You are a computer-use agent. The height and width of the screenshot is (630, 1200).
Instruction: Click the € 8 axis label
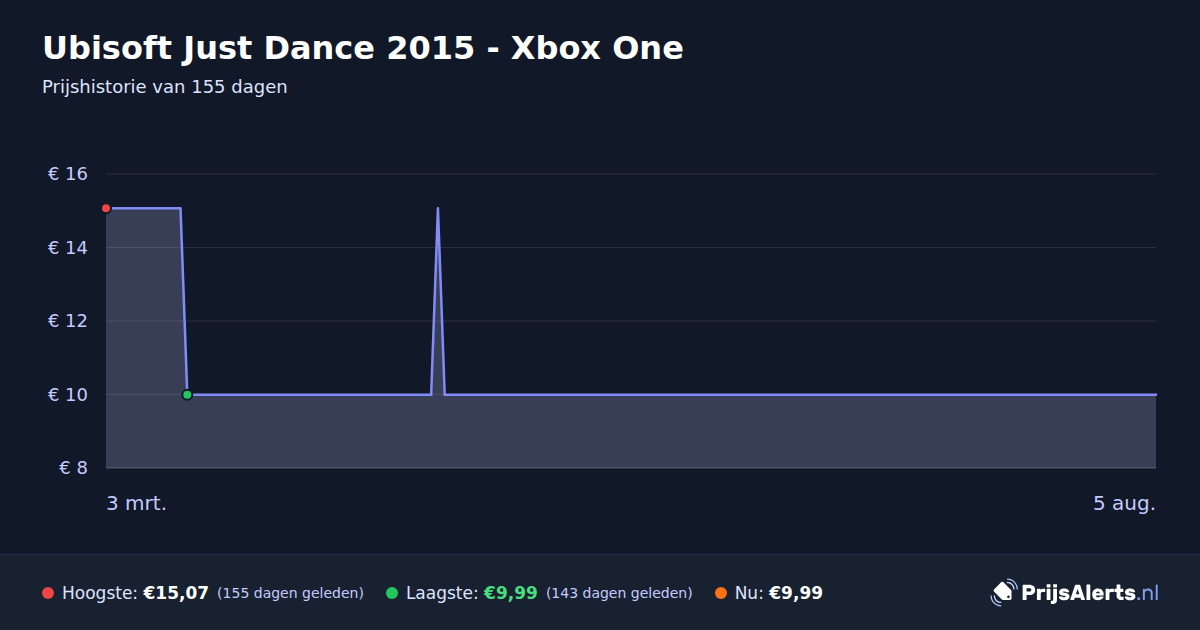coord(74,468)
